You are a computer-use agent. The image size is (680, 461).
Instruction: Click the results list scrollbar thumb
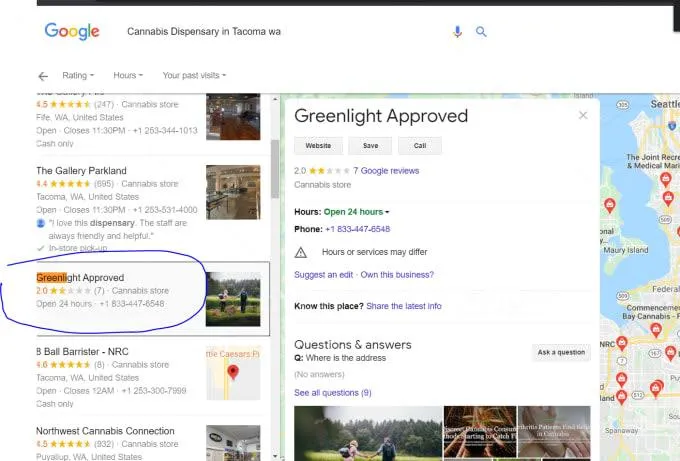[275, 169]
